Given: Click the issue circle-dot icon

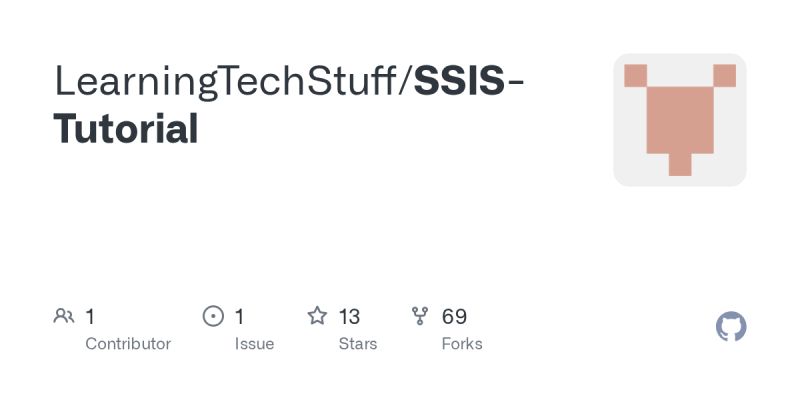Looking at the screenshot, I should [213, 316].
